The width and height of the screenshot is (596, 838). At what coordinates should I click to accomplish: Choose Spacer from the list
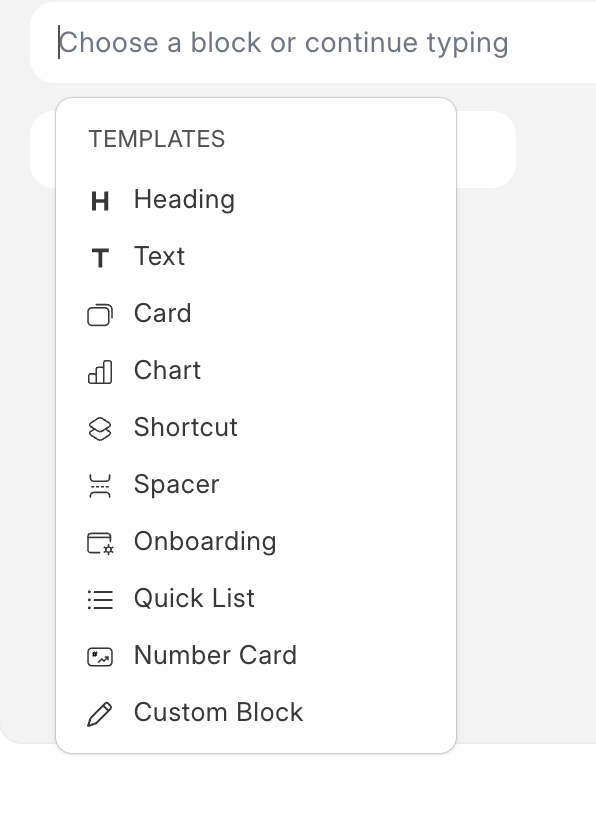click(256, 485)
